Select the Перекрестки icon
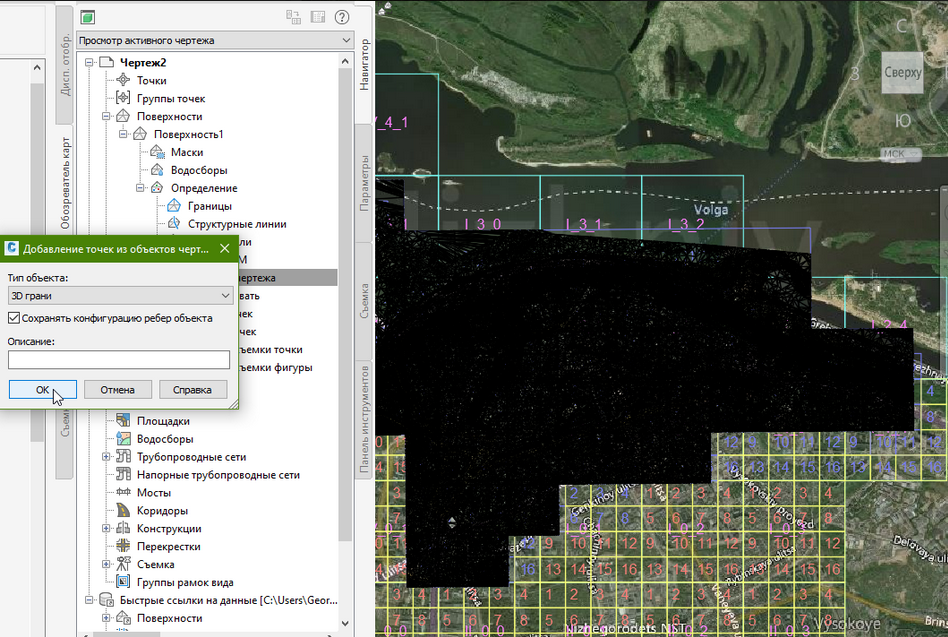 [x=123, y=547]
